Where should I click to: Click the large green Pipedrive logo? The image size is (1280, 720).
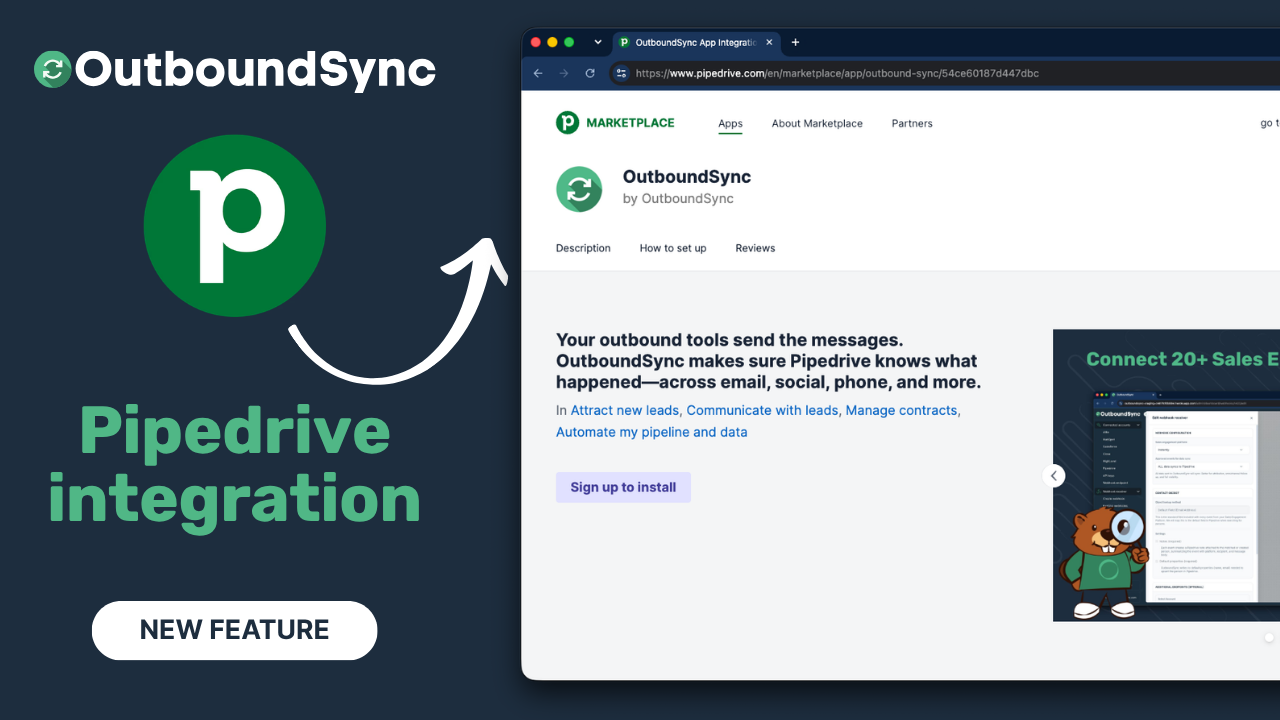click(x=235, y=226)
